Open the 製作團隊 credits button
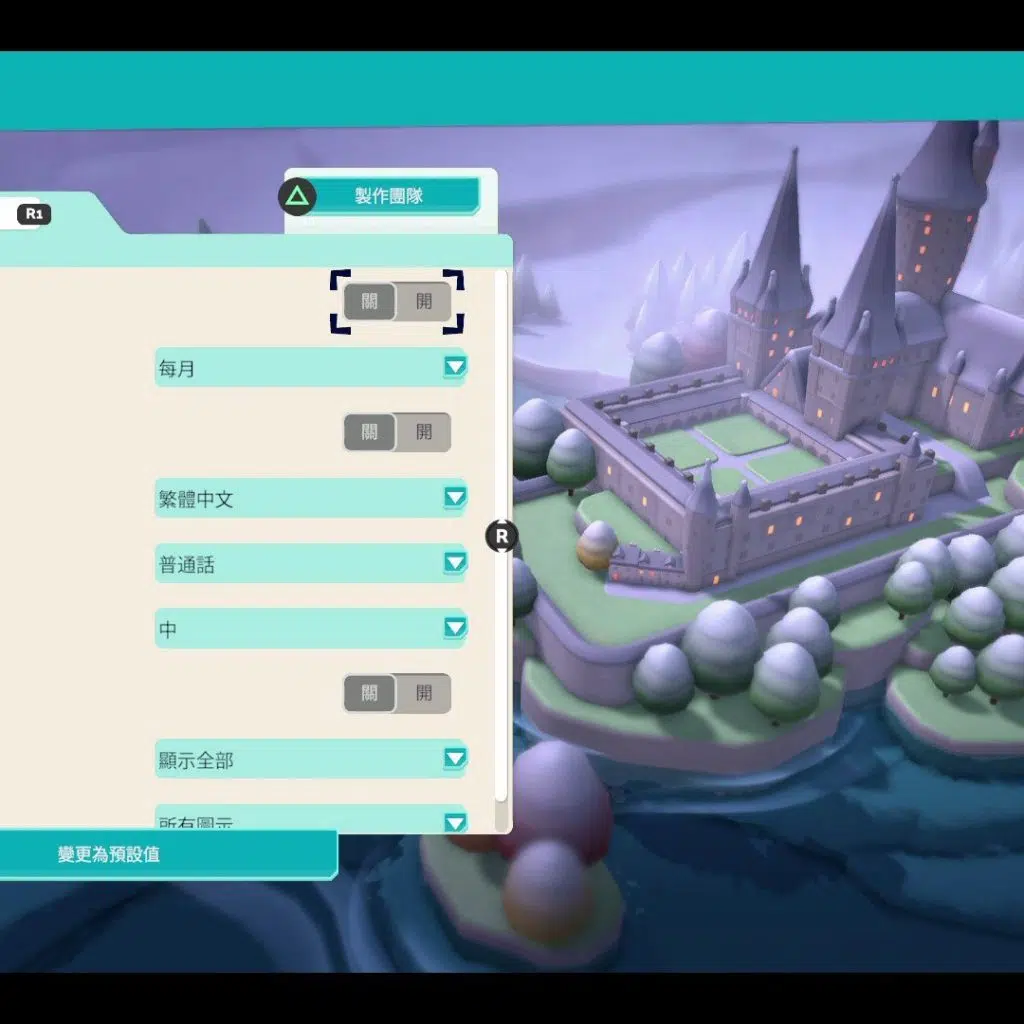Screen dimensions: 1024x1024 coord(390,196)
